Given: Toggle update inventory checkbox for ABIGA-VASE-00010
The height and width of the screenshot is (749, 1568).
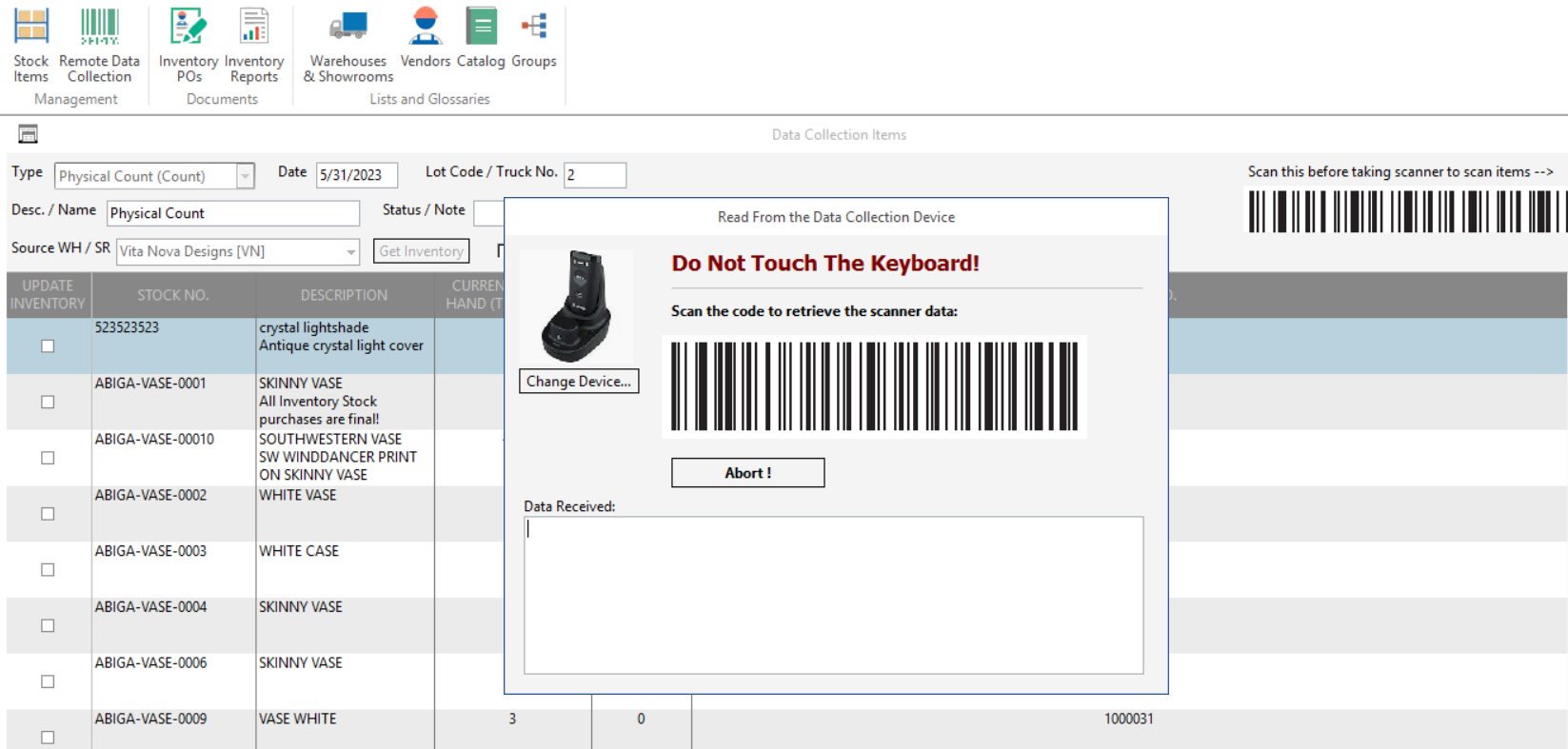Looking at the screenshot, I should tap(48, 458).
